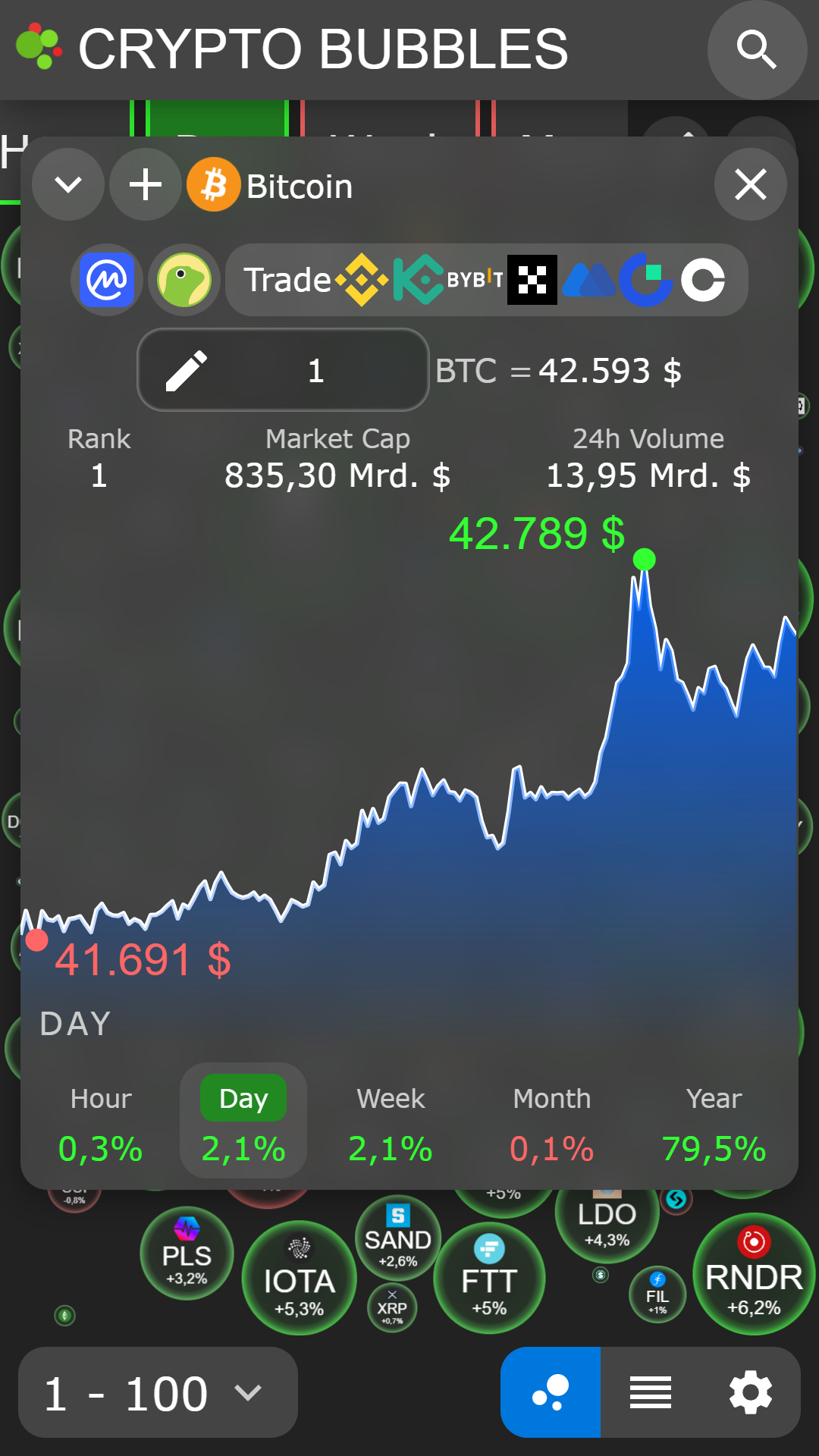819x1456 pixels.
Task: Select the Year performance period
Action: [714, 1121]
